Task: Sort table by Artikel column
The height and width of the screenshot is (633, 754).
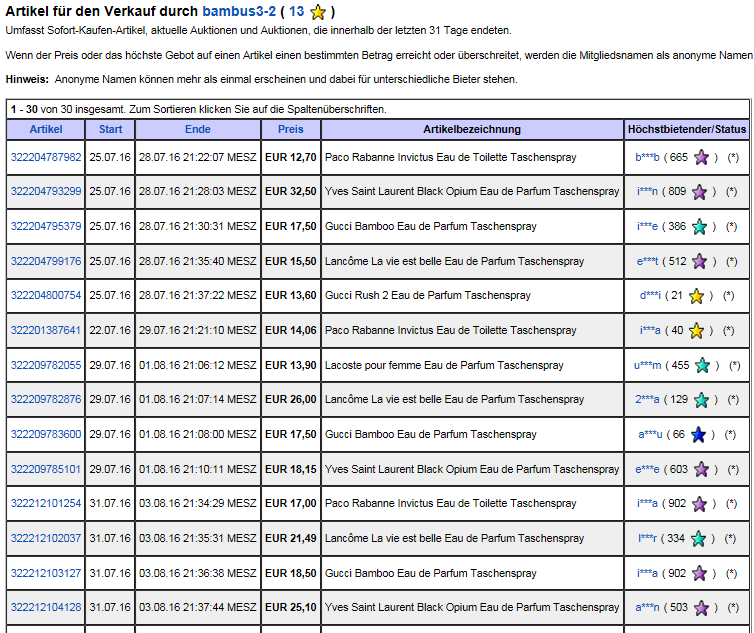Action: click(46, 129)
